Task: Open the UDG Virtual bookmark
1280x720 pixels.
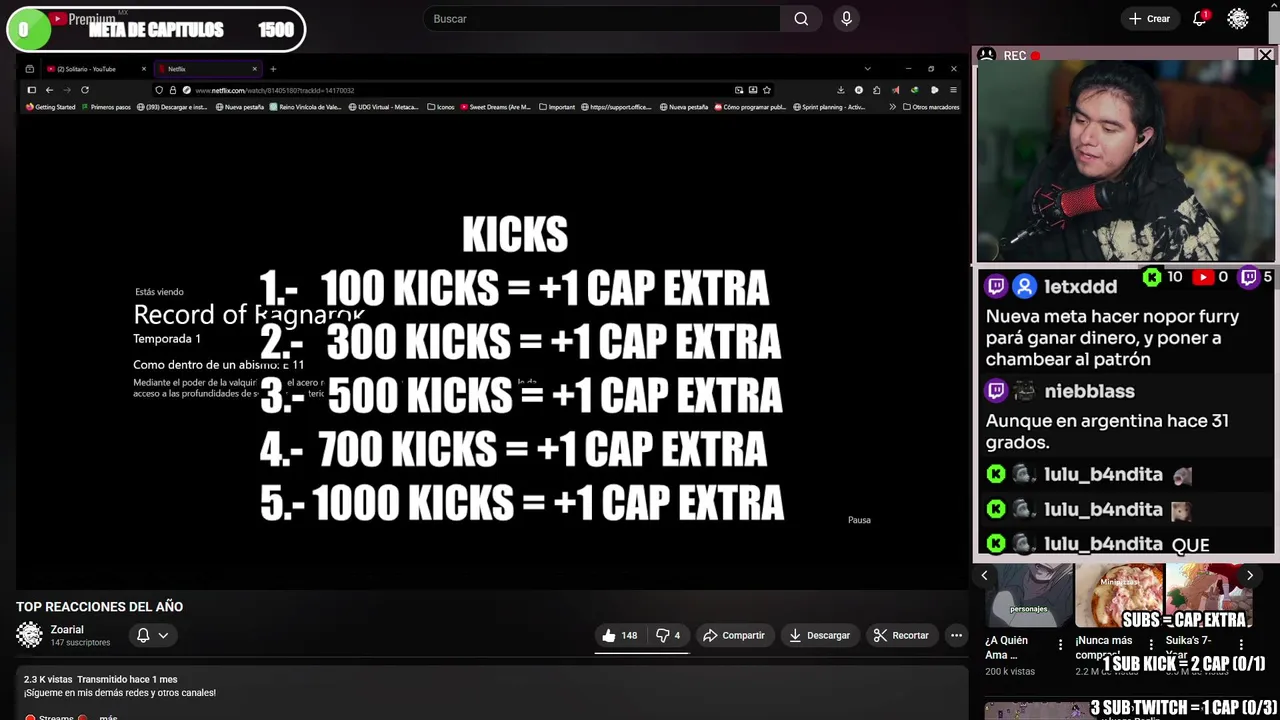Action: coord(383,107)
